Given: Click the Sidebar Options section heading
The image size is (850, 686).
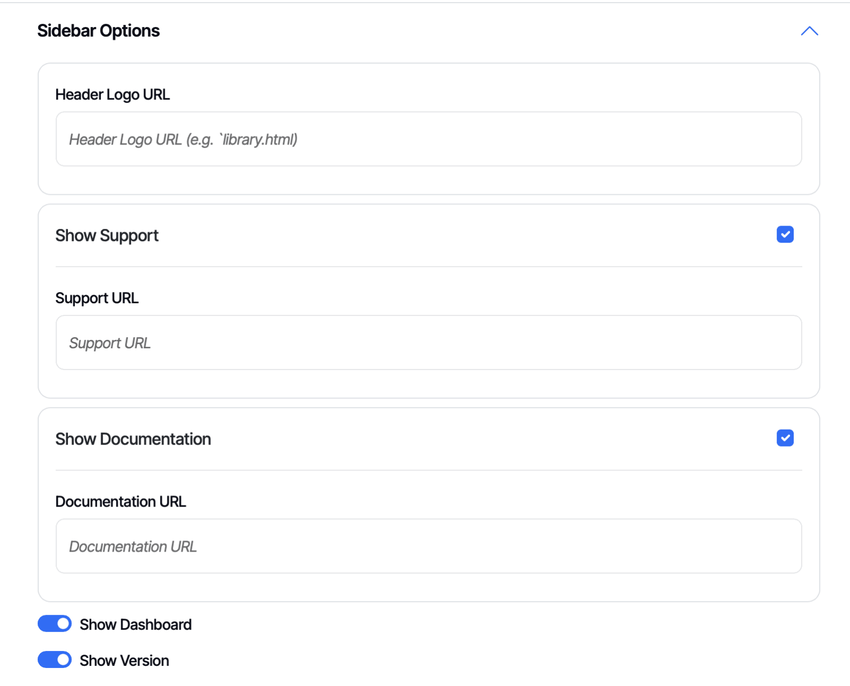Looking at the screenshot, I should coord(98,31).
